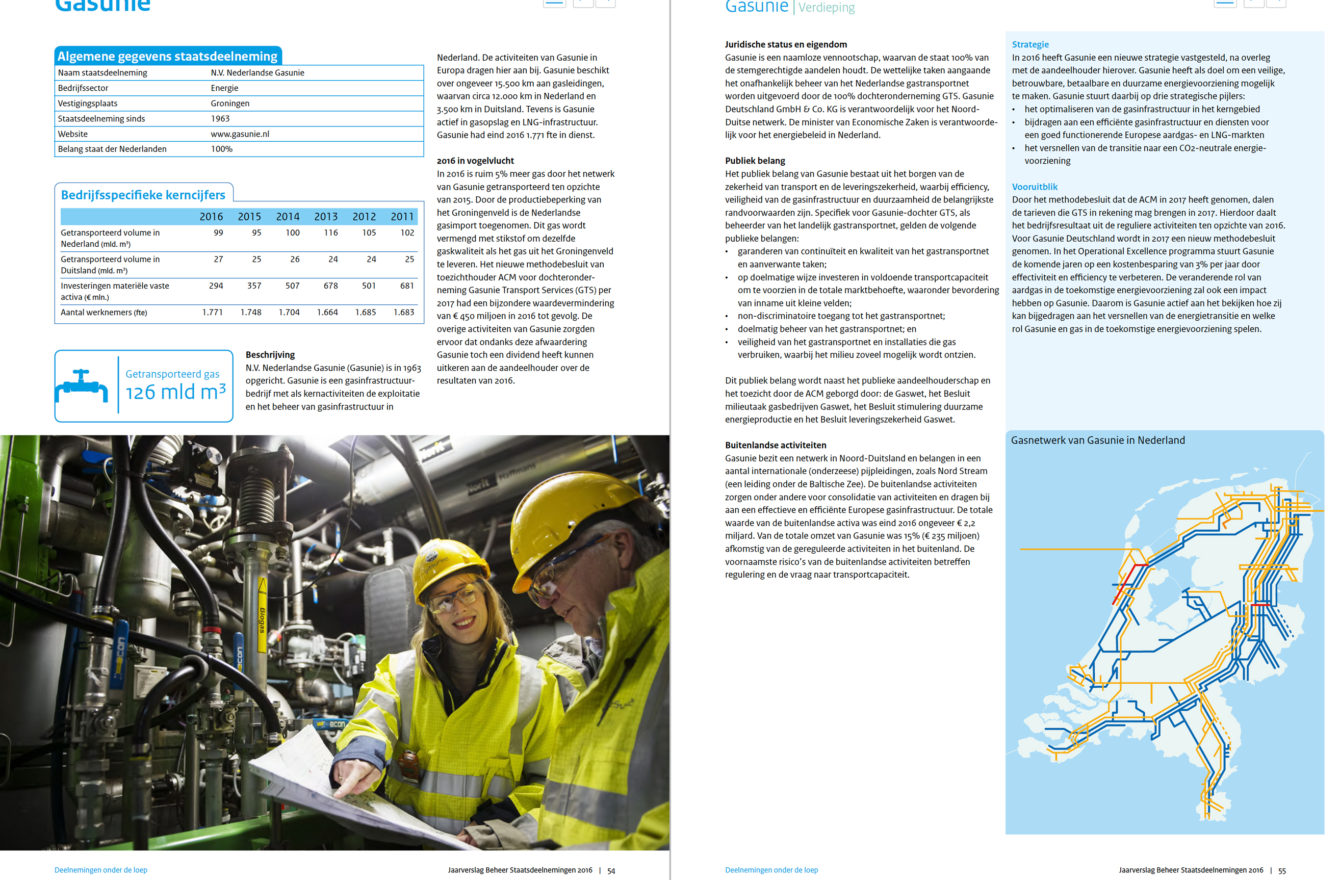This screenshot has height=880, width=1340.
Task: Click the value '99' in Nederland volume row
Action: click(x=217, y=233)
